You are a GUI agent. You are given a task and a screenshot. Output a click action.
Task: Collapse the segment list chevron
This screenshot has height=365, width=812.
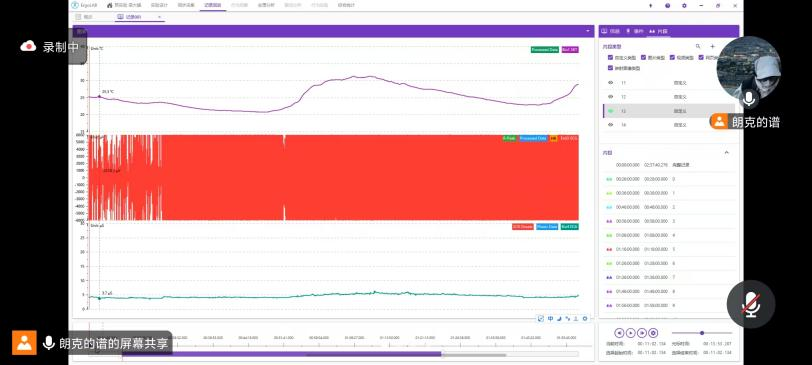[726, 153]
